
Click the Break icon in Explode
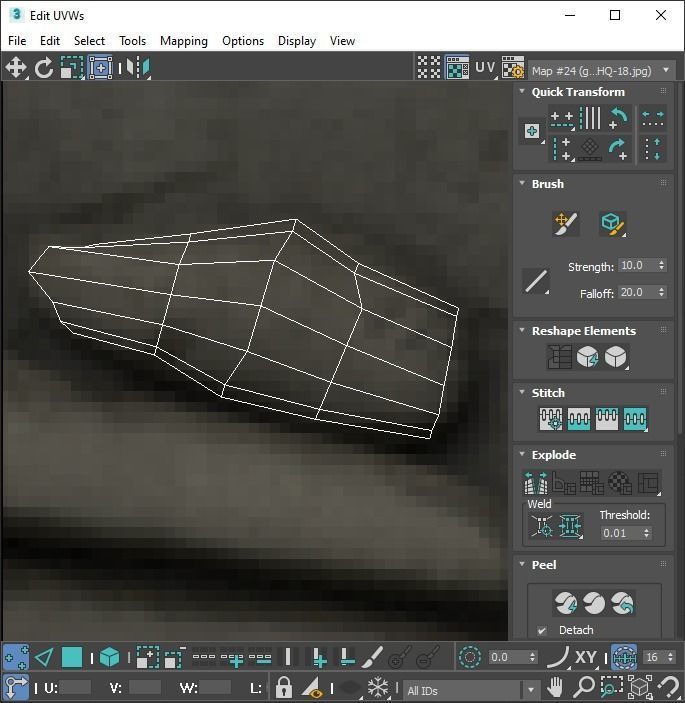pyautogui.click(x=536, y=483)
